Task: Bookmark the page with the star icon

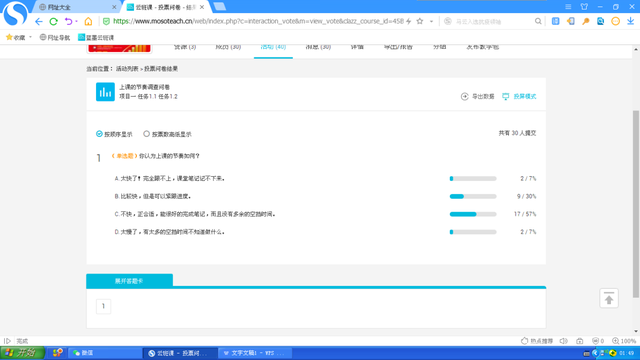Action: (x=420, y=21)
